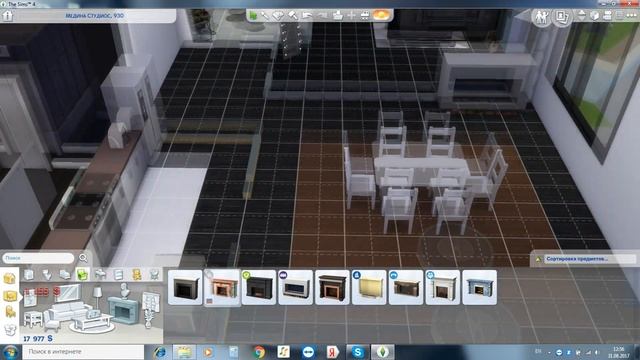This screenshot has width=640, height=360.
Task: Open game options three-dots menu
Action: coord(631,16)
